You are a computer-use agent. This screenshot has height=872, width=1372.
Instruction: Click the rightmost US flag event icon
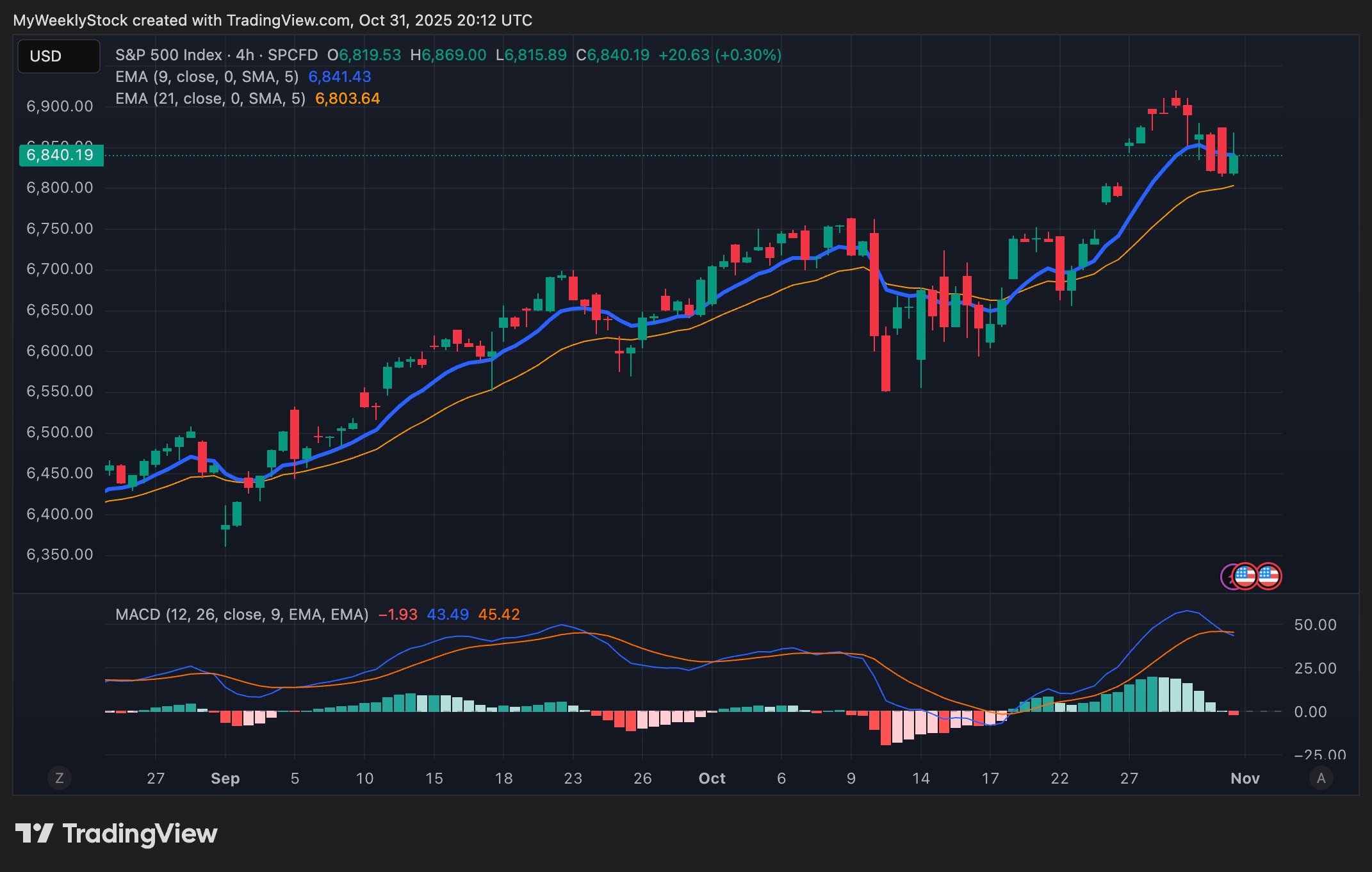tap(1269, 576)
